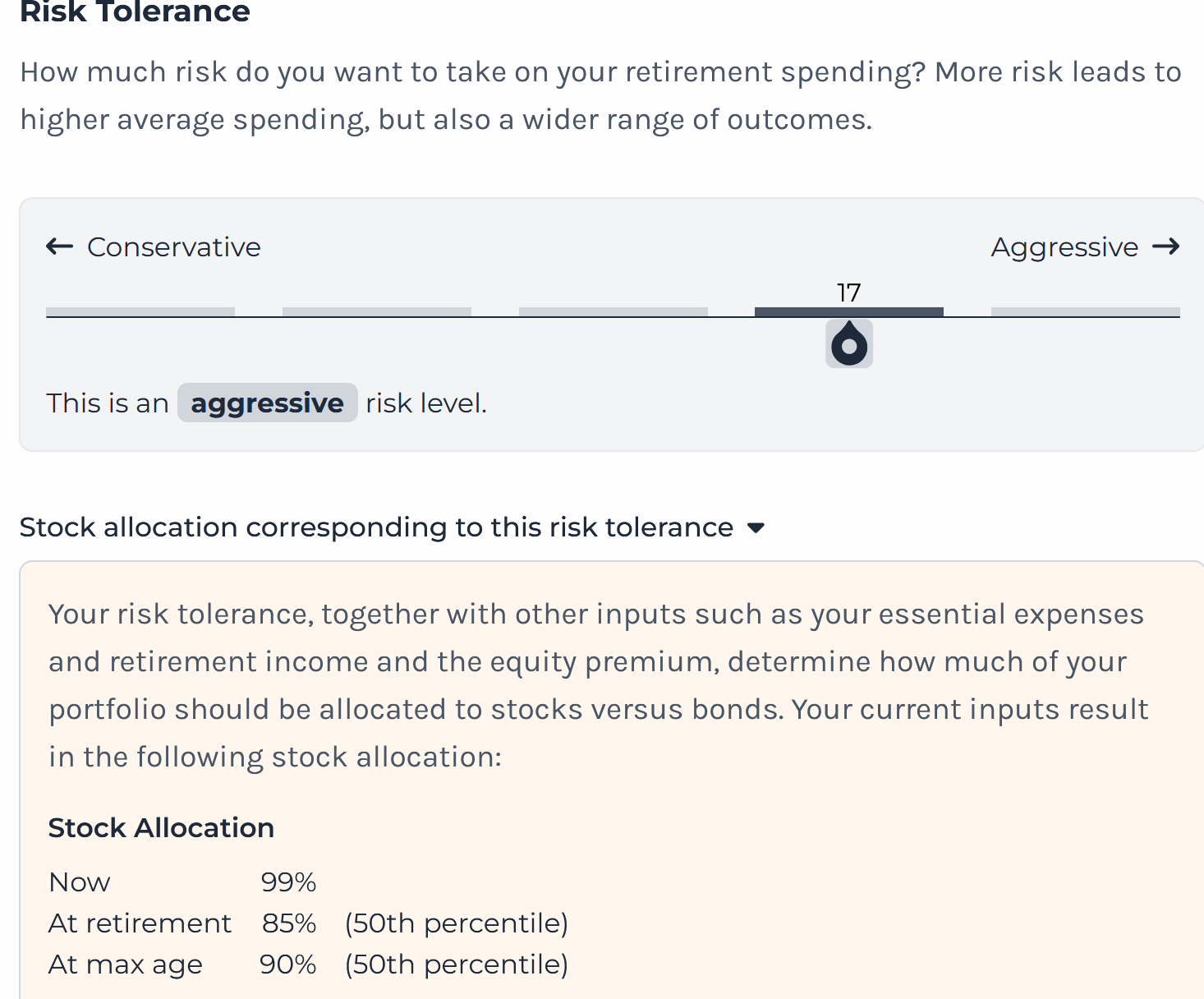This screenshot has width=1204, height=999.
Task: Click the dark highlighted slider segment
Action: [849, 312]
